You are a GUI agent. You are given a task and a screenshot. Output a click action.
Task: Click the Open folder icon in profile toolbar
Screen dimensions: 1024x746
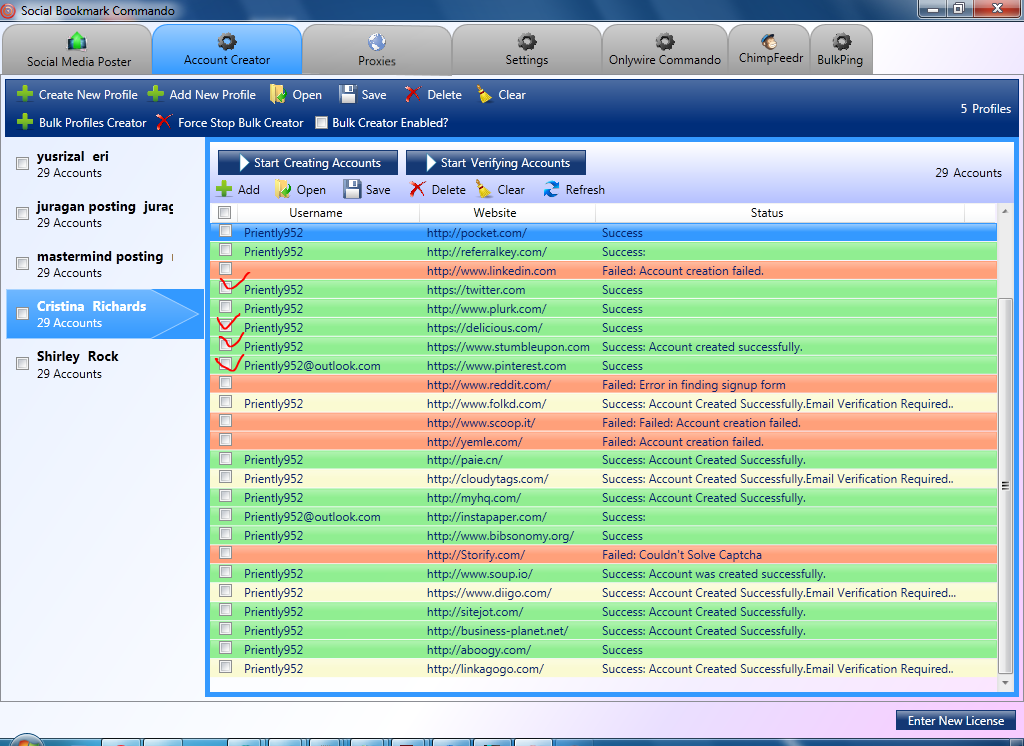tap(278, 94)
